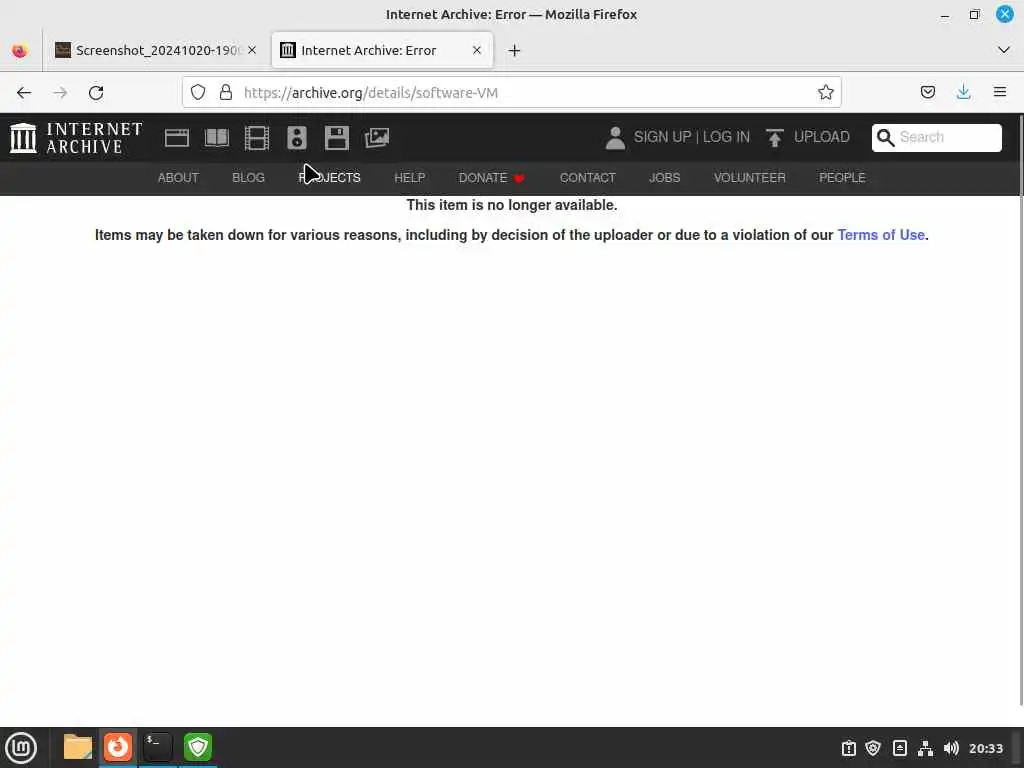The height and width of the screenshot is (768, 1024).
Task: Open the update manager shield tray icon
Action: [x=873, y=748]
